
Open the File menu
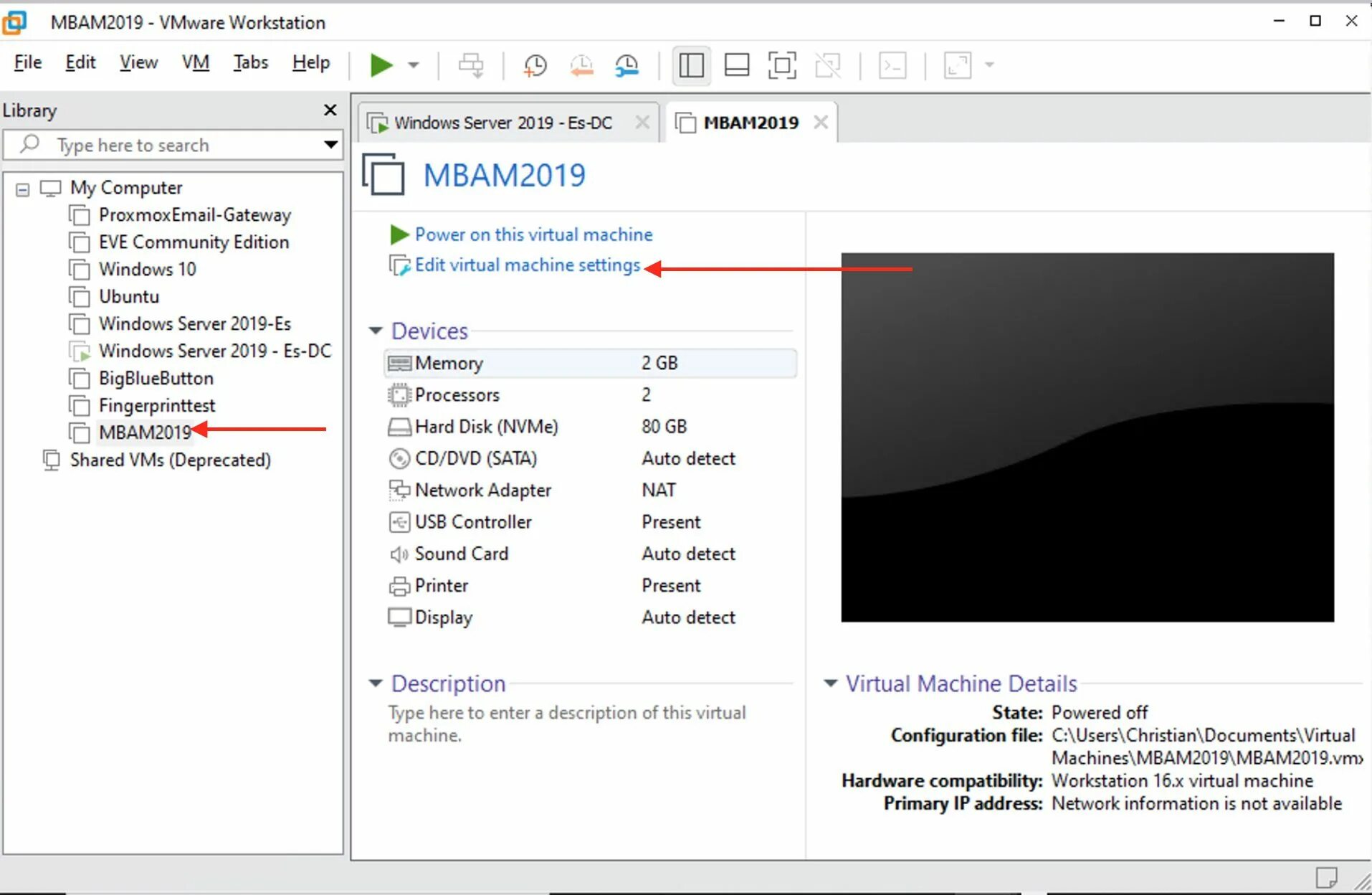coord(28,62)
